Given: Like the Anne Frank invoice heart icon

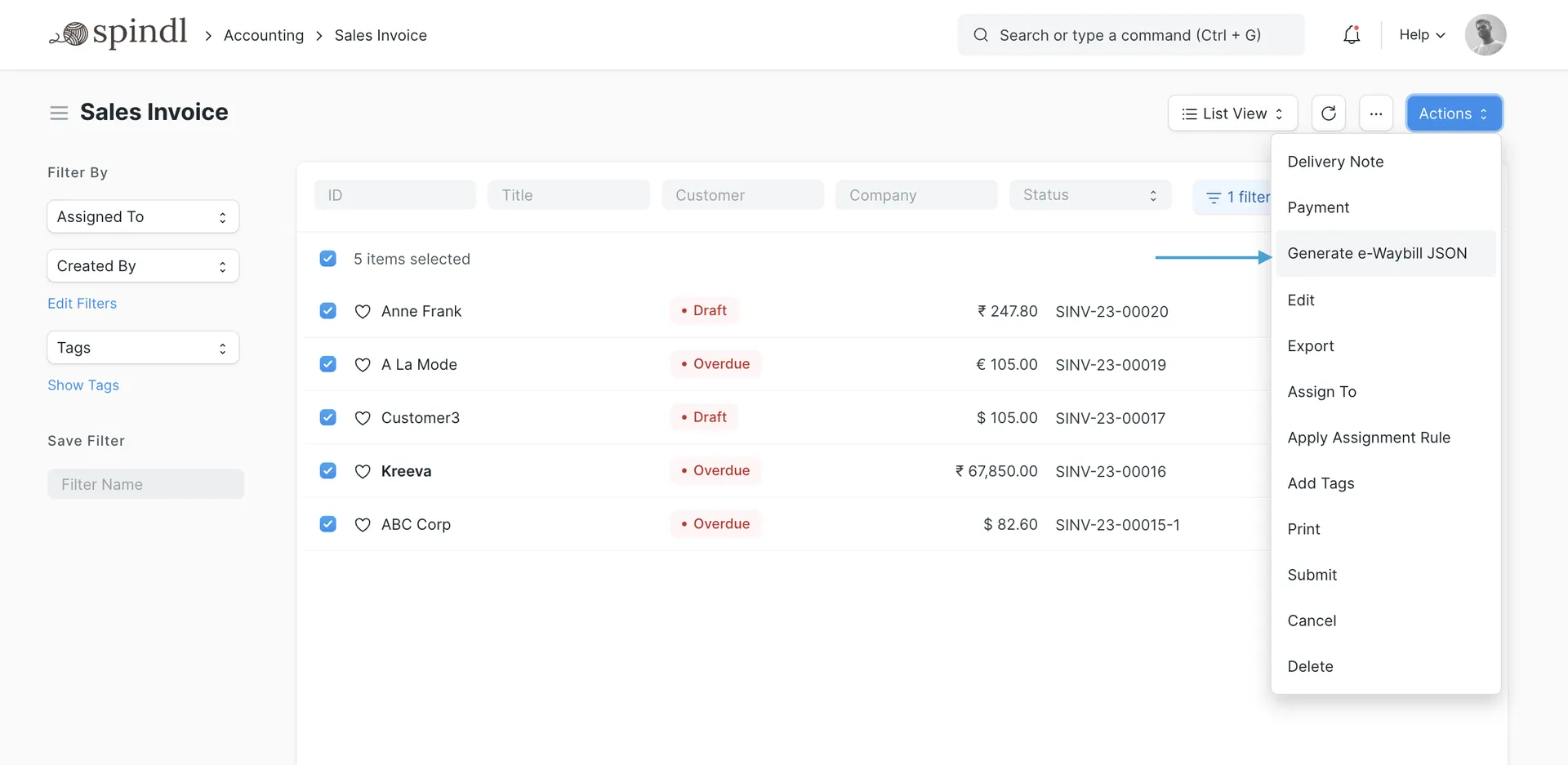Looking at the screenshot, I should click(x=363, y=311).
